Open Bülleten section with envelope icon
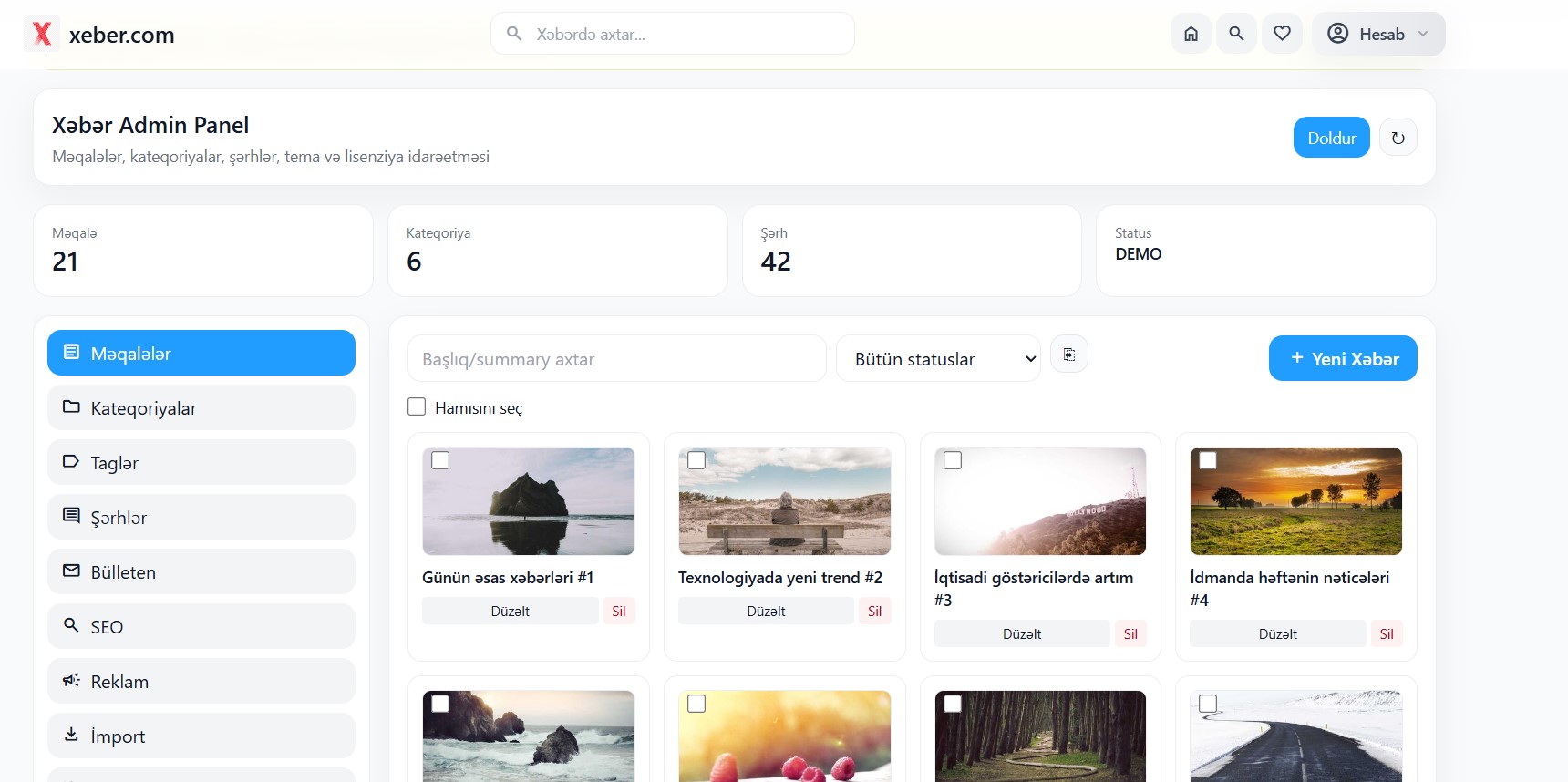Screen dimensions: 1568x782 click(201, 571)
